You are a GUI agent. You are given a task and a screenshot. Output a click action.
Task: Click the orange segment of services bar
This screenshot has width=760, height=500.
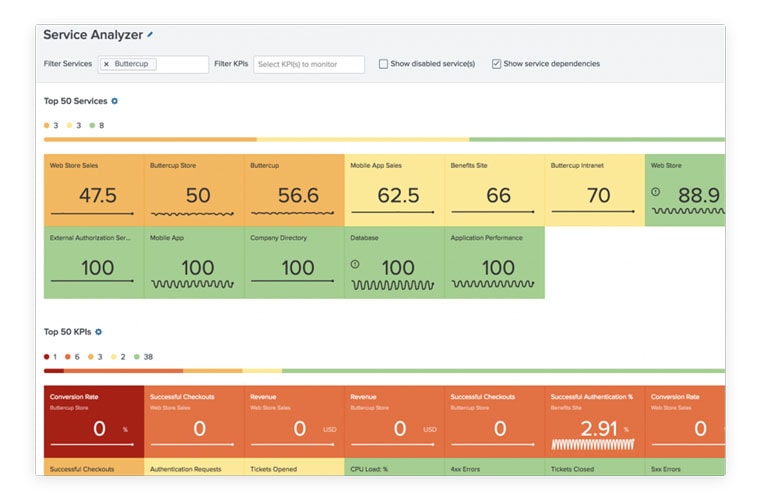pyautogui.click(x=150, y=140)
